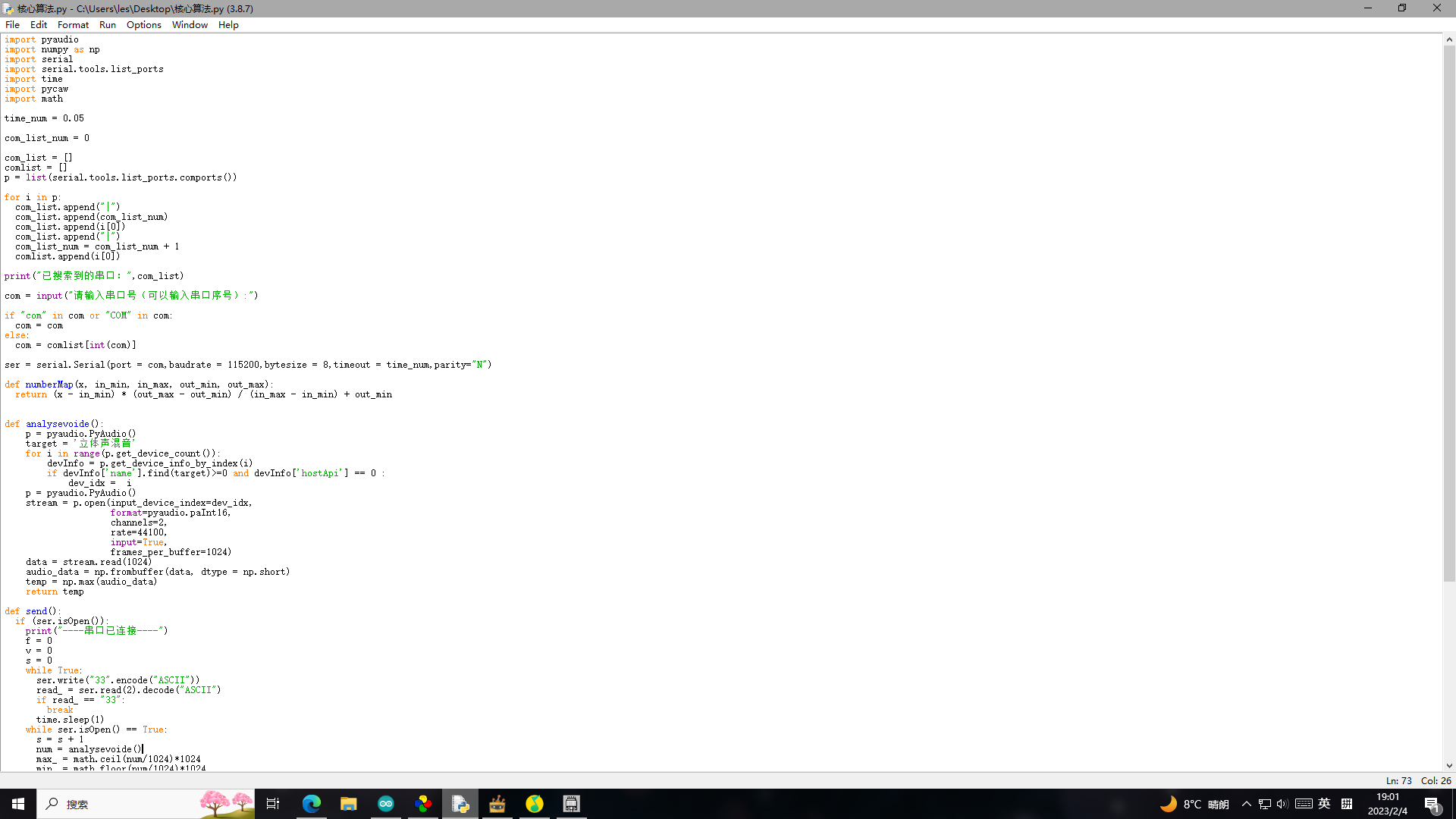
Task: Click the 'num = analysevoide()' line
Action: point(89,749)
